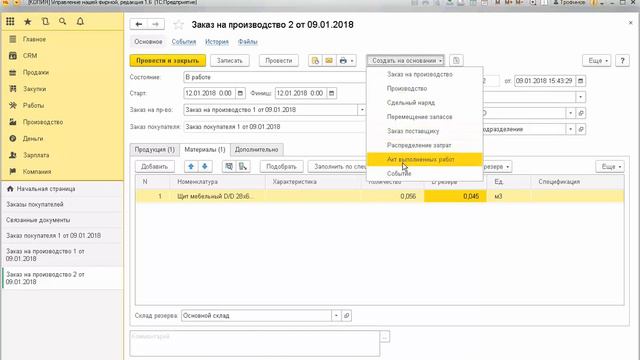Send document by email icon
The height and width of the screenshot is (360, 640).
pos(329,60)
